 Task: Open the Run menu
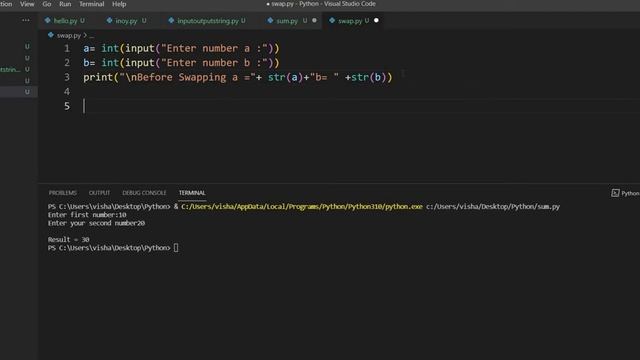click(65, 4)
